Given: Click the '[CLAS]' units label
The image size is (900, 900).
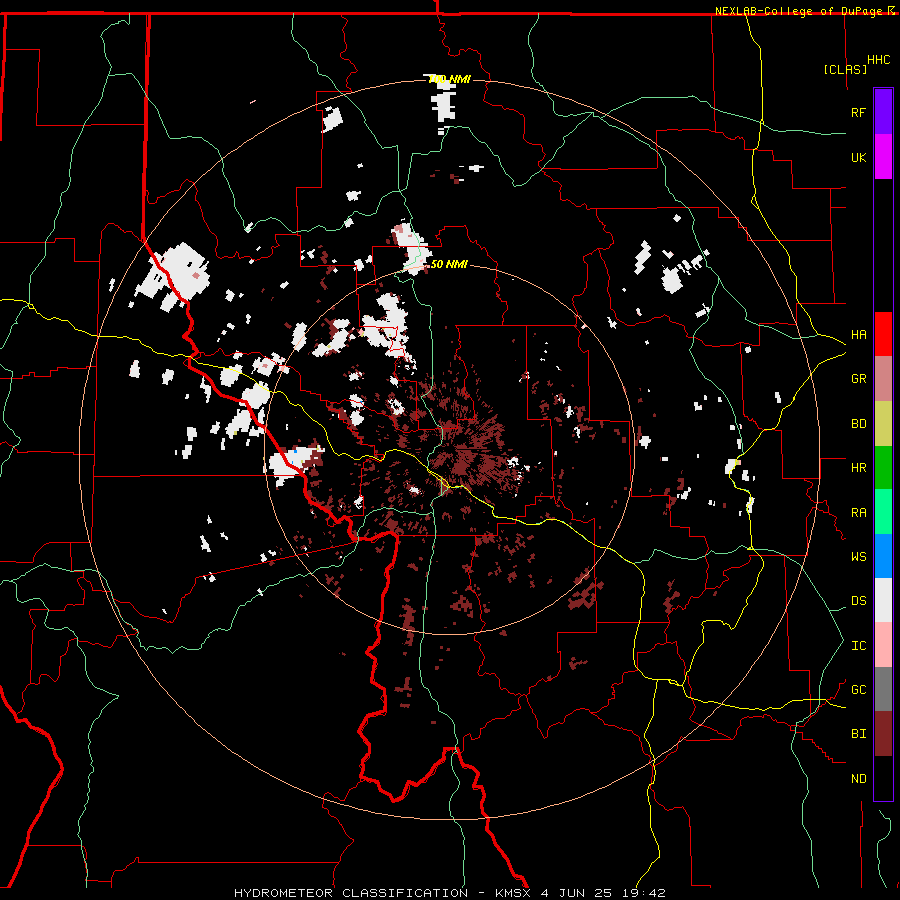Looking at the screenshot, I should [845, 70].
